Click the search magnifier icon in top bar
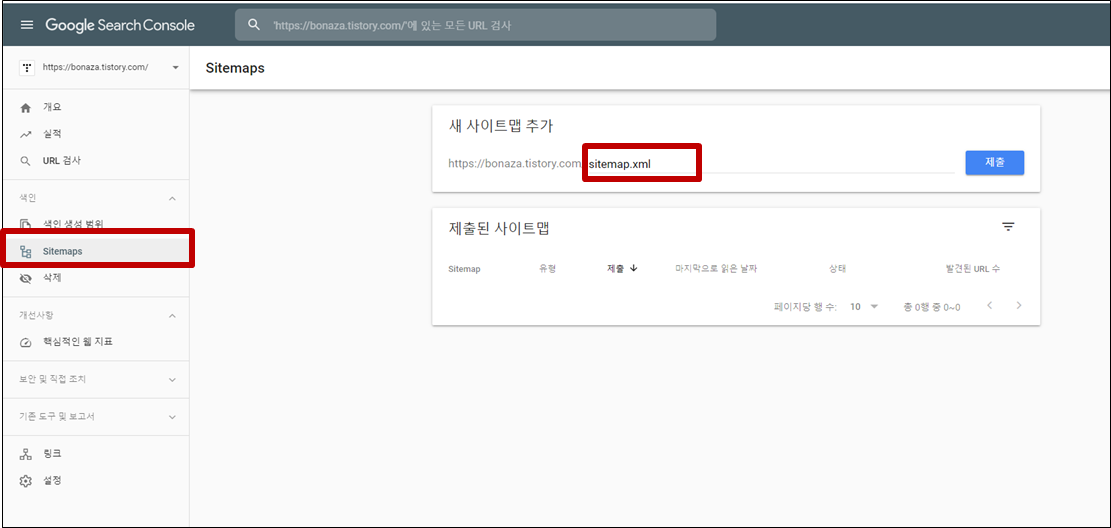 (x=254, y=25)
